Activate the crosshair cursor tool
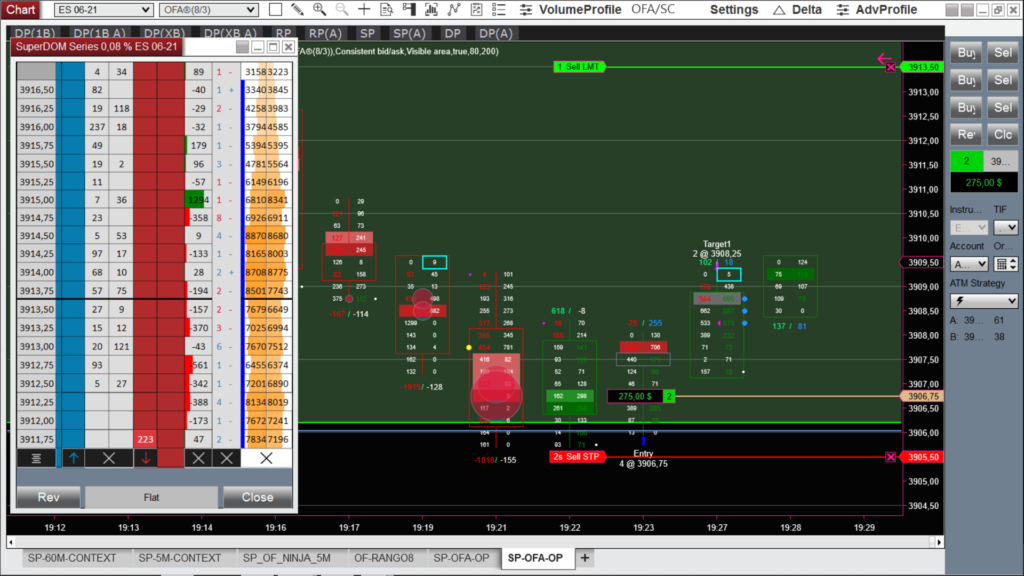This screenshot has width=1024, height=576. [364, 10]
